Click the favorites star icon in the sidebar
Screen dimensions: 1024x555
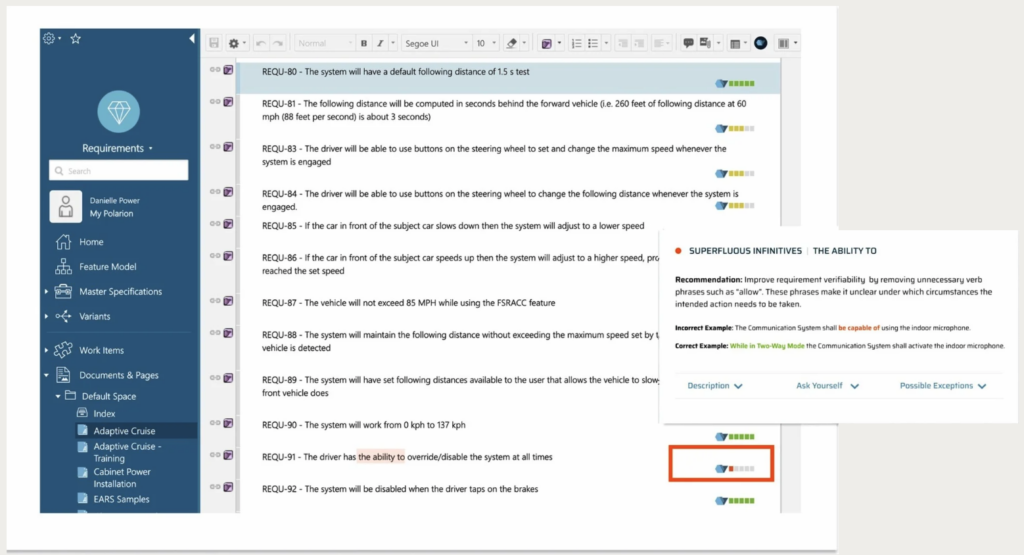75,38
